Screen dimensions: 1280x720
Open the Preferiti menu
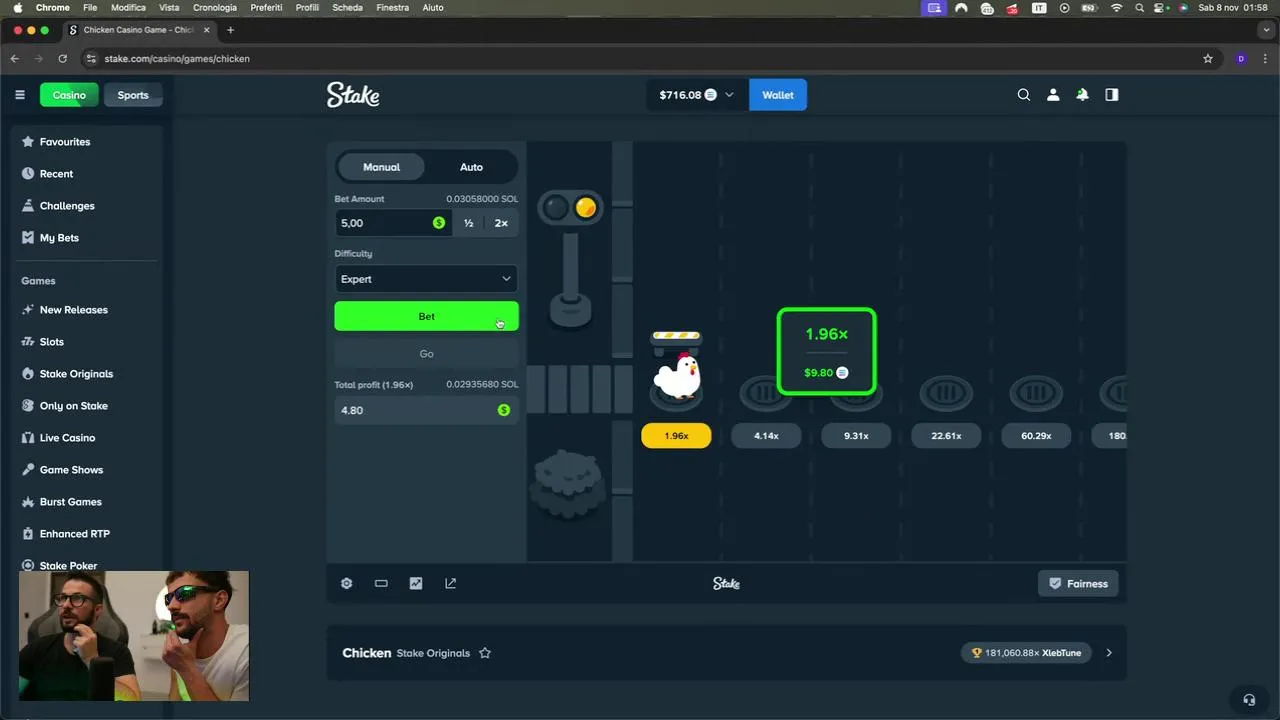pos(266,7)
